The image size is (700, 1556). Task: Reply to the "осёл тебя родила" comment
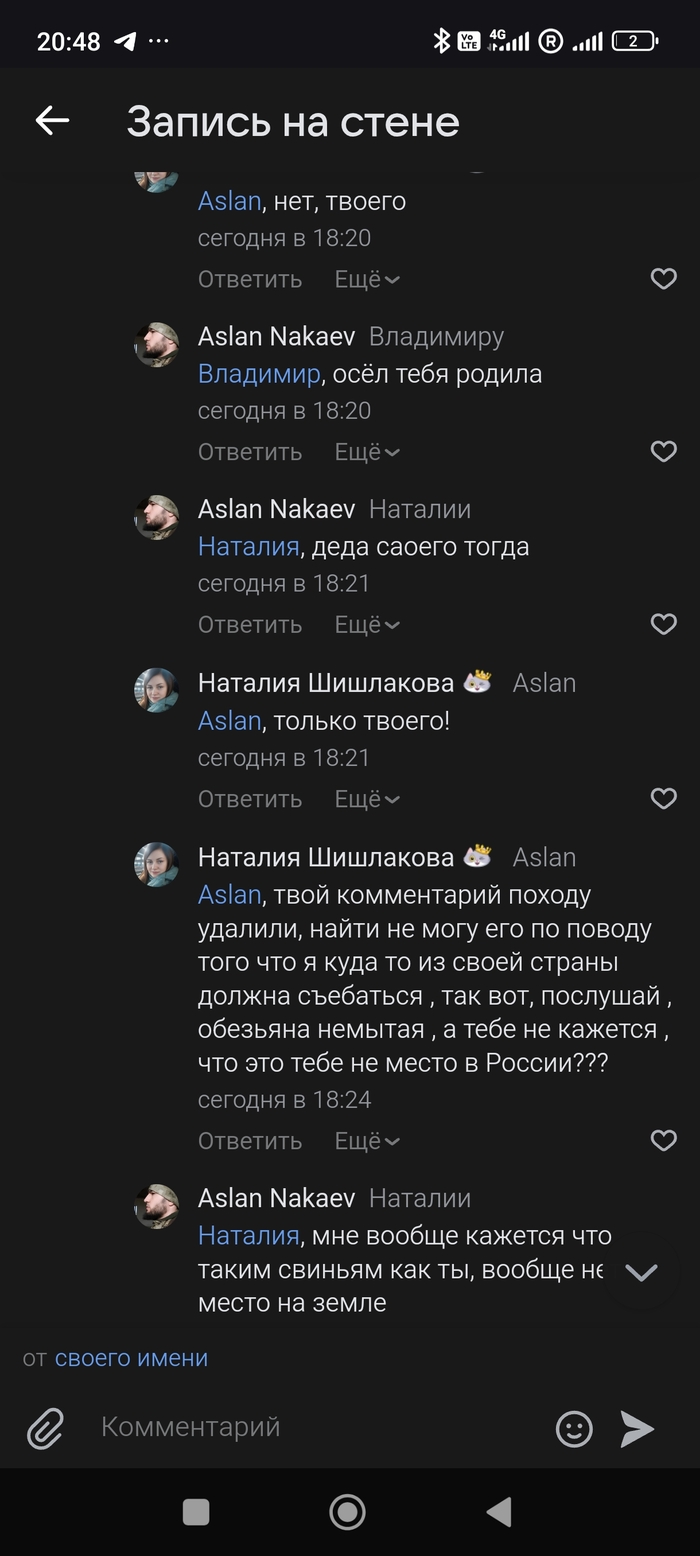coord(250,452)
